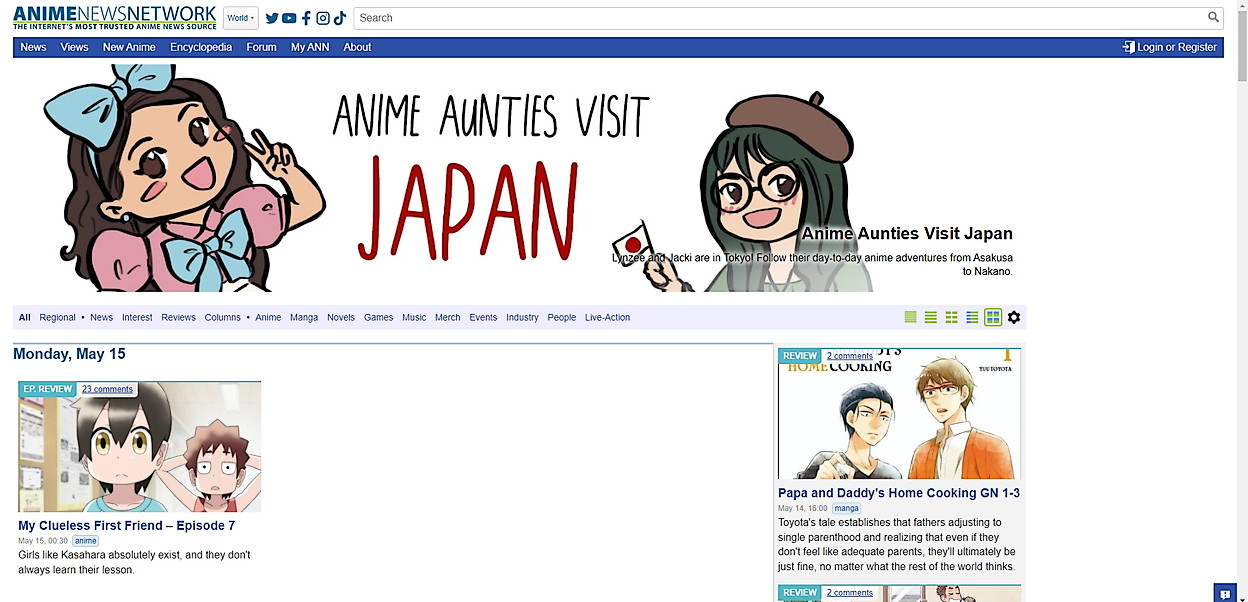
Task: Open the About menu
Action: pos(357,47)
